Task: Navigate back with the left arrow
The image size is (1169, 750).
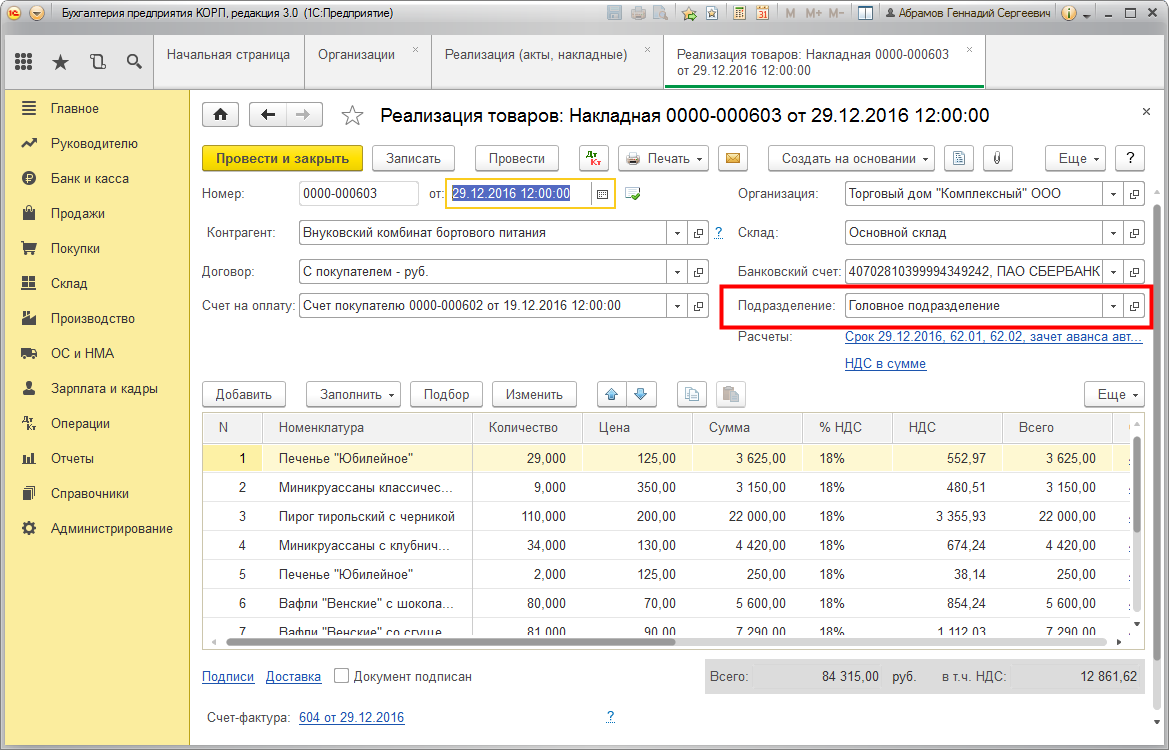Action: coord(268,115)
